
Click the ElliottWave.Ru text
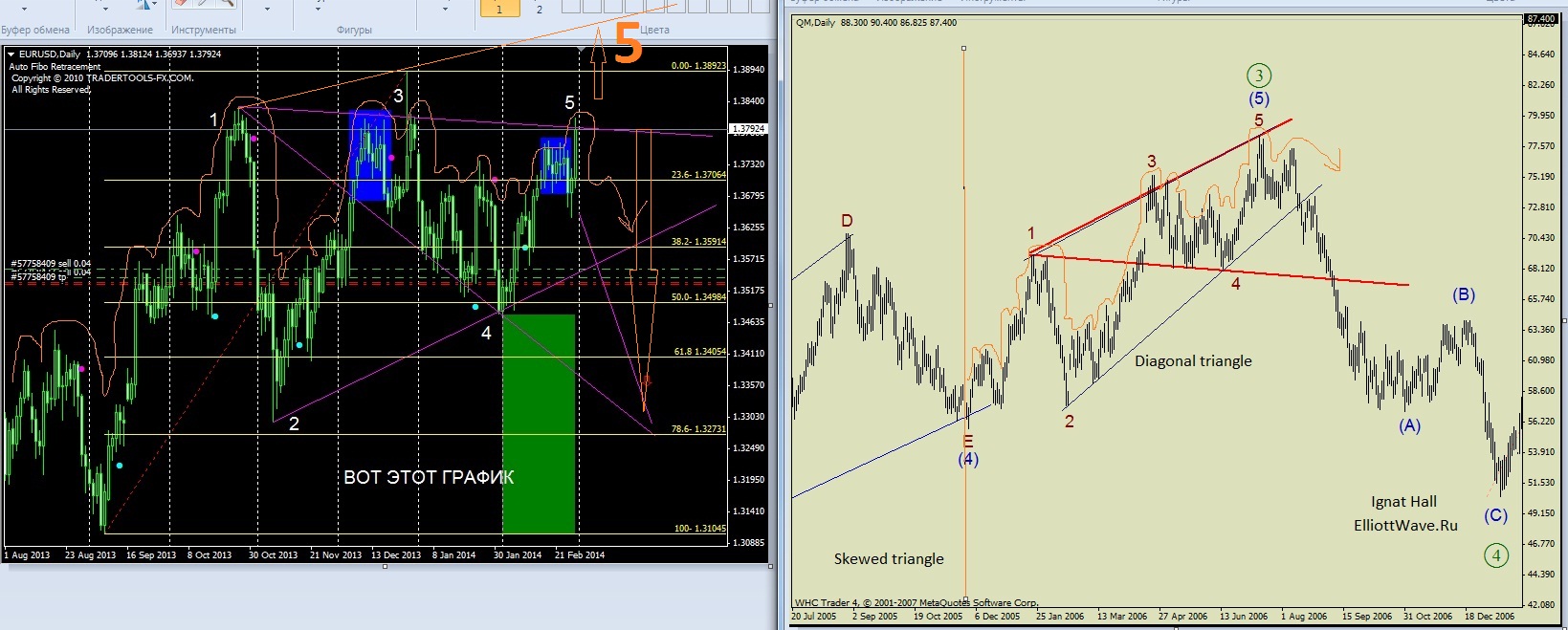pos(1405,525)
